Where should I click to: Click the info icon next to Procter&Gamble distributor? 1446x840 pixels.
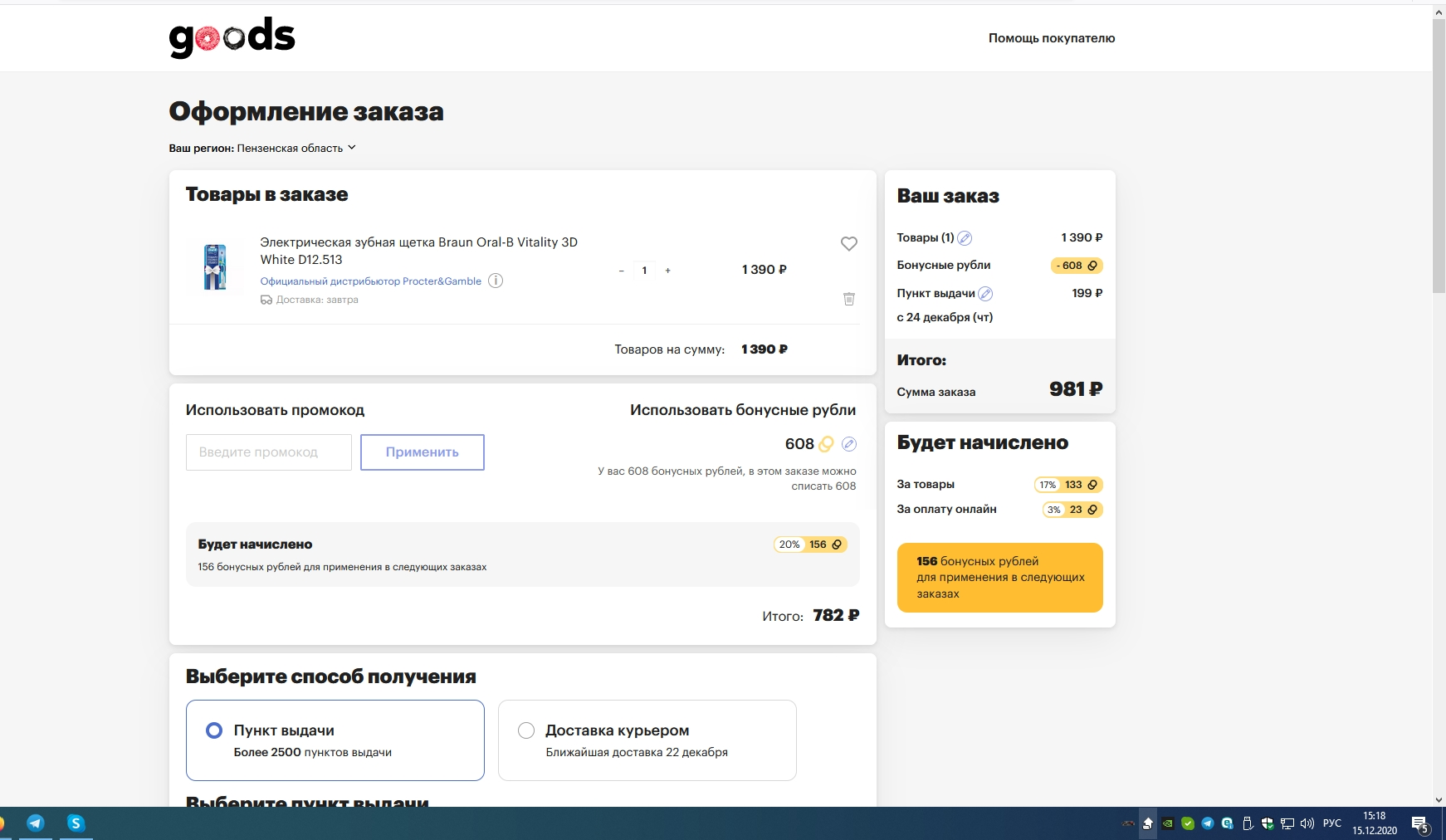pyautogui.click(x=496, y=281)
